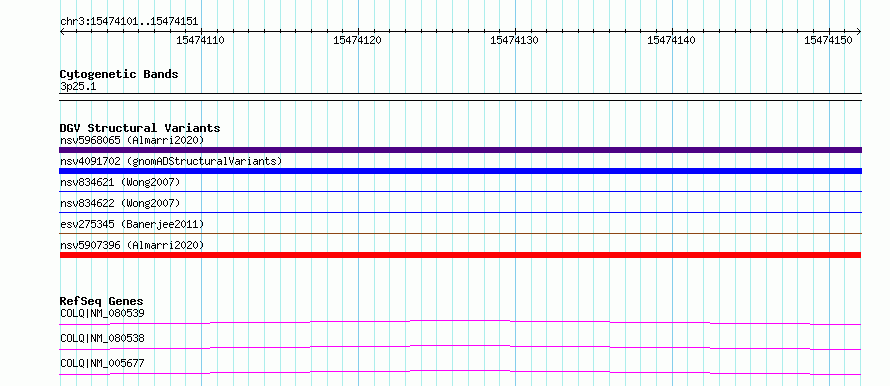Click the RefSeq Genes track heading

[x=102, y=301]
